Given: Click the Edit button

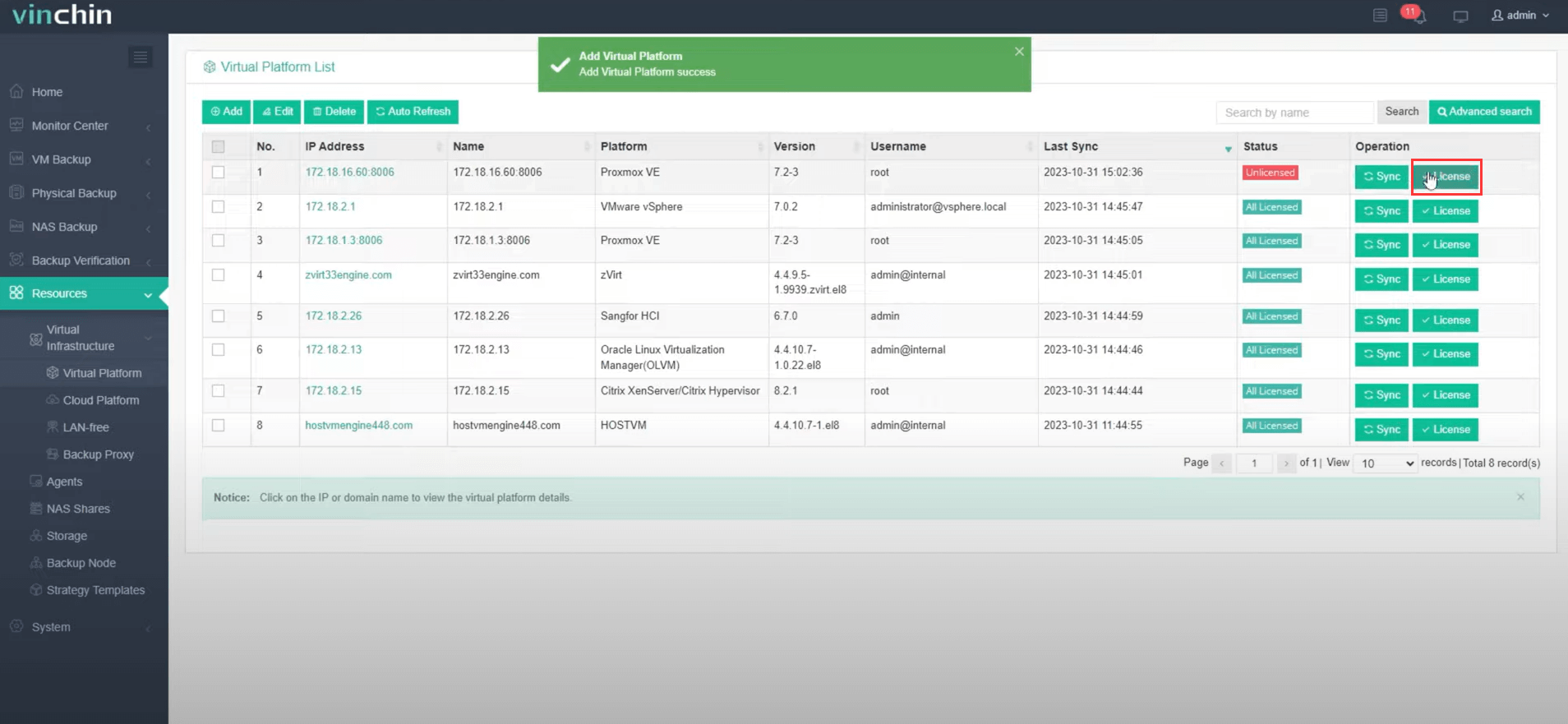Looking at the screenshot, I should coord(278,112).
